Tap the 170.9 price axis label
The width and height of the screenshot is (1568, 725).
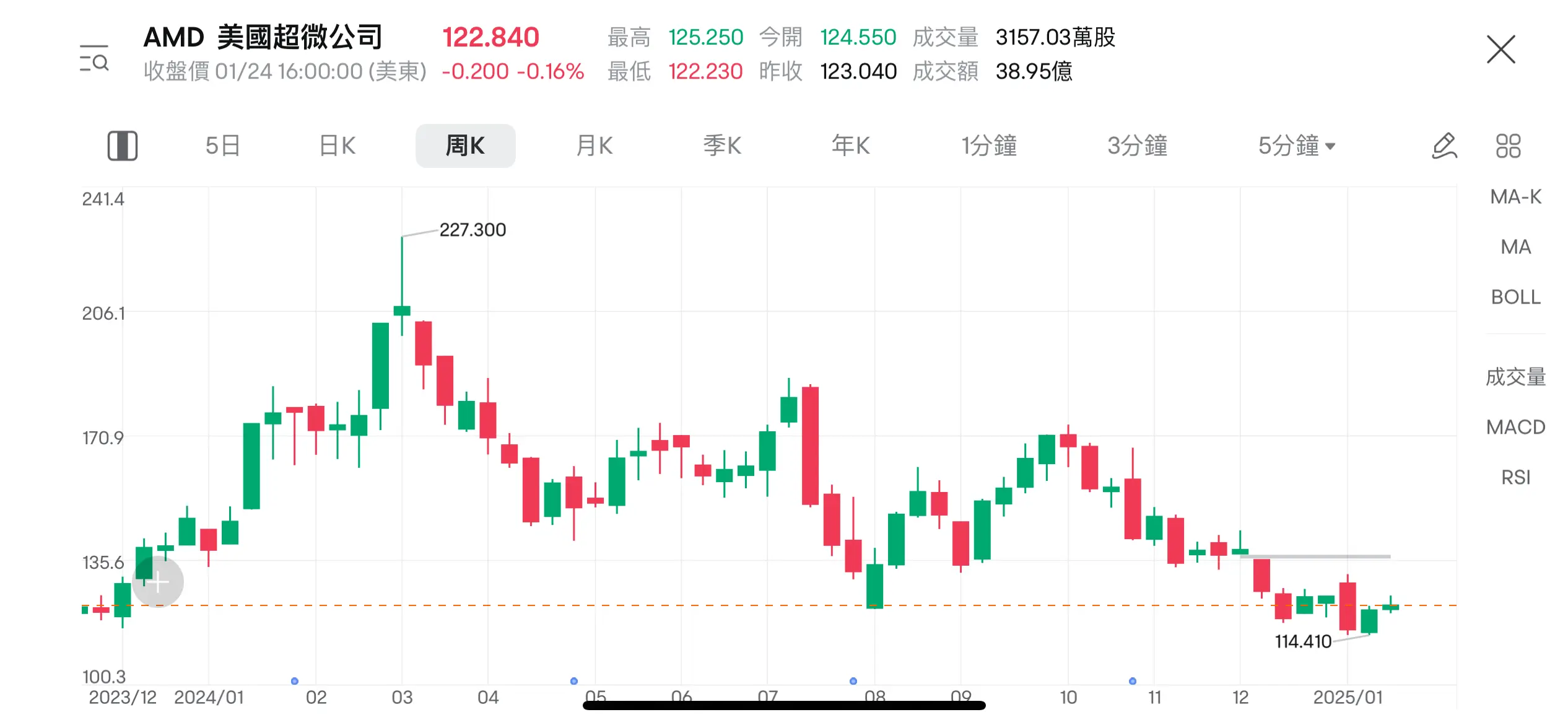click(x=103, y=438)
